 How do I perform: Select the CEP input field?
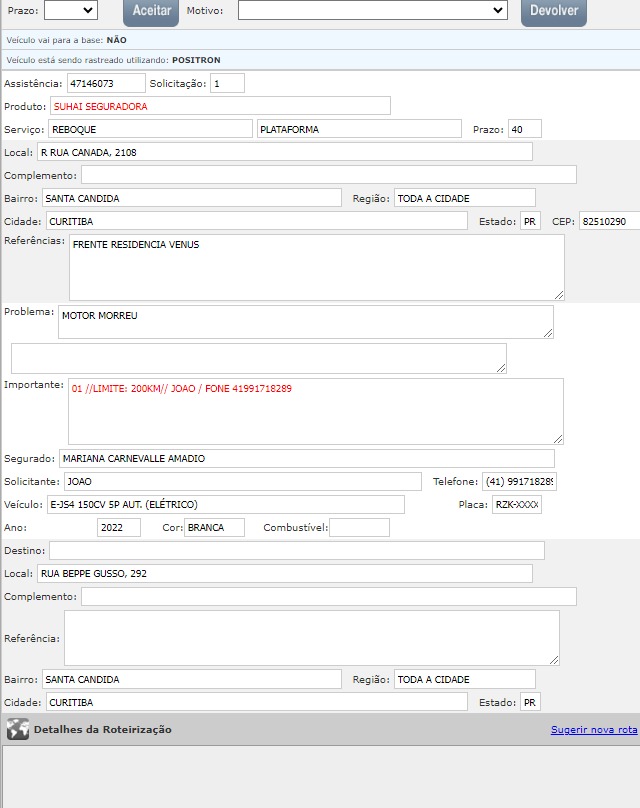(609, 221)
